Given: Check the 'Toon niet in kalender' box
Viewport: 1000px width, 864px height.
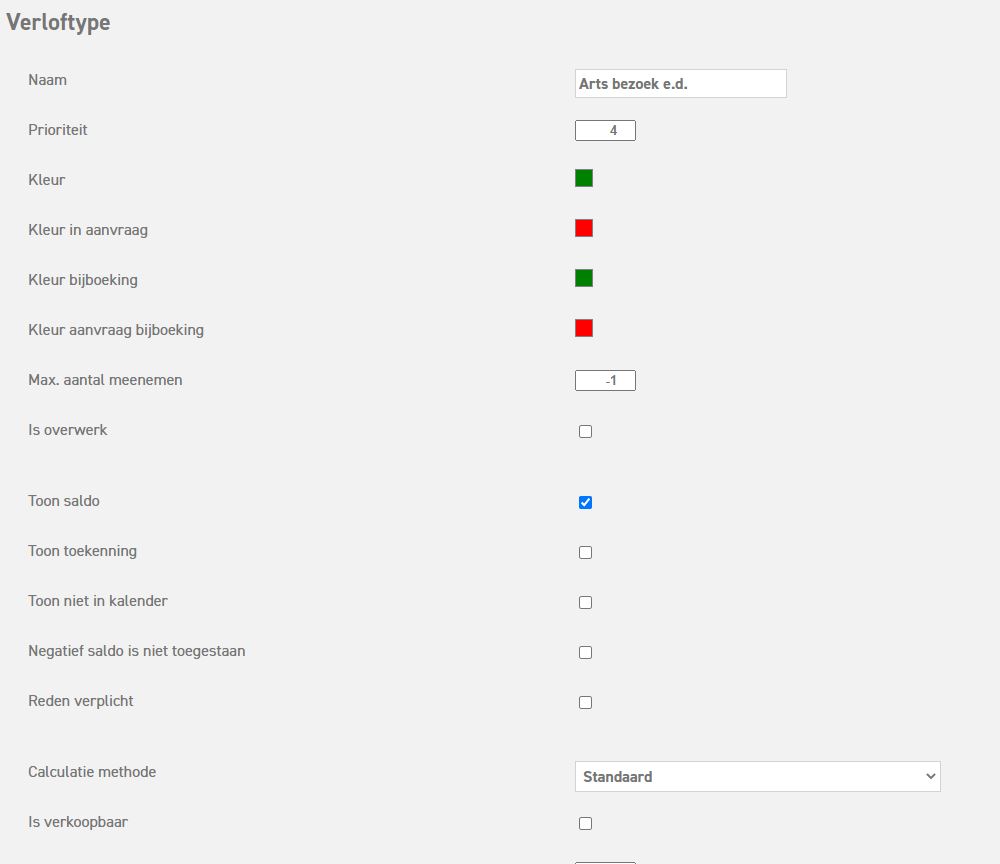Looking at the screenshot, I should pyautogui.click(x=586, y=602).
